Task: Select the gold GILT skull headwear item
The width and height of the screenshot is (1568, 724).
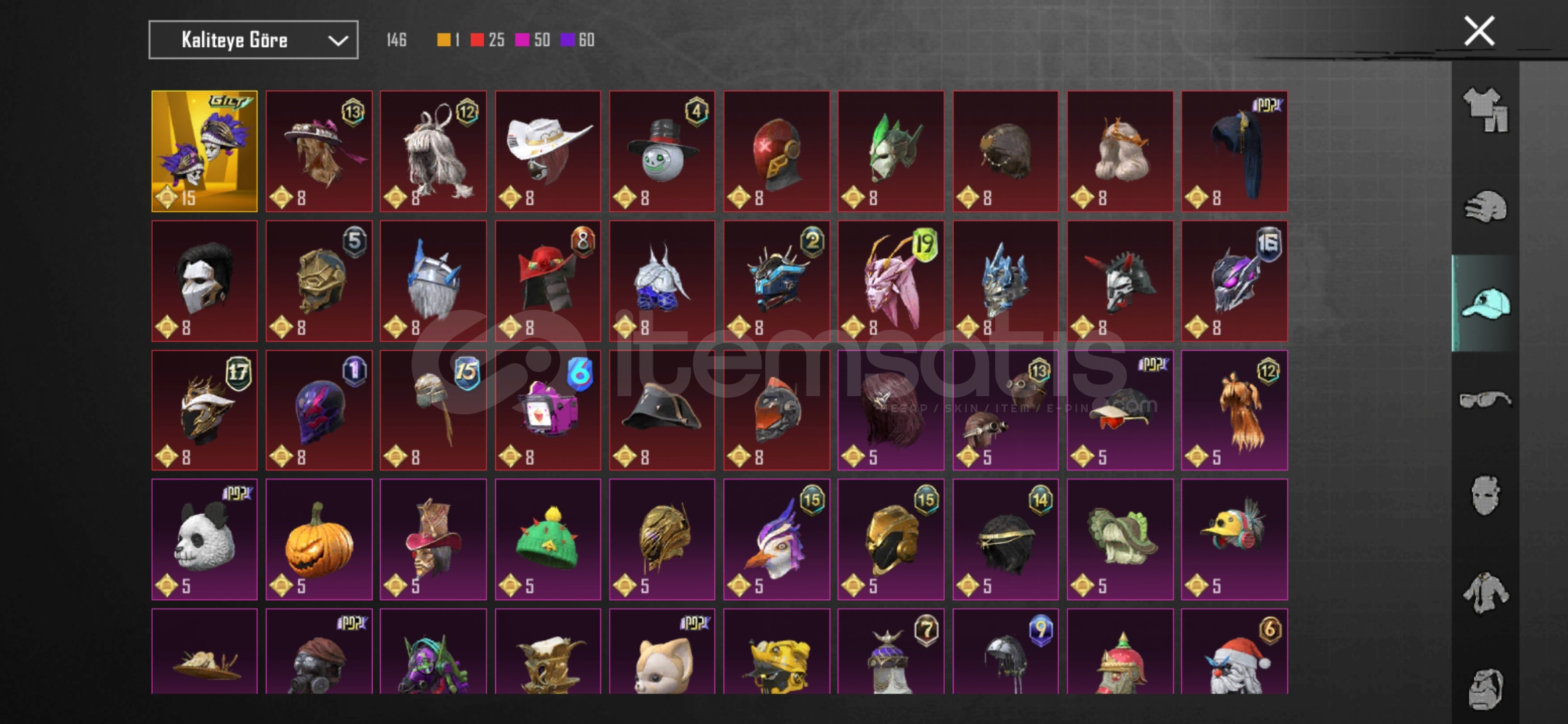Action: click(204, 152)
